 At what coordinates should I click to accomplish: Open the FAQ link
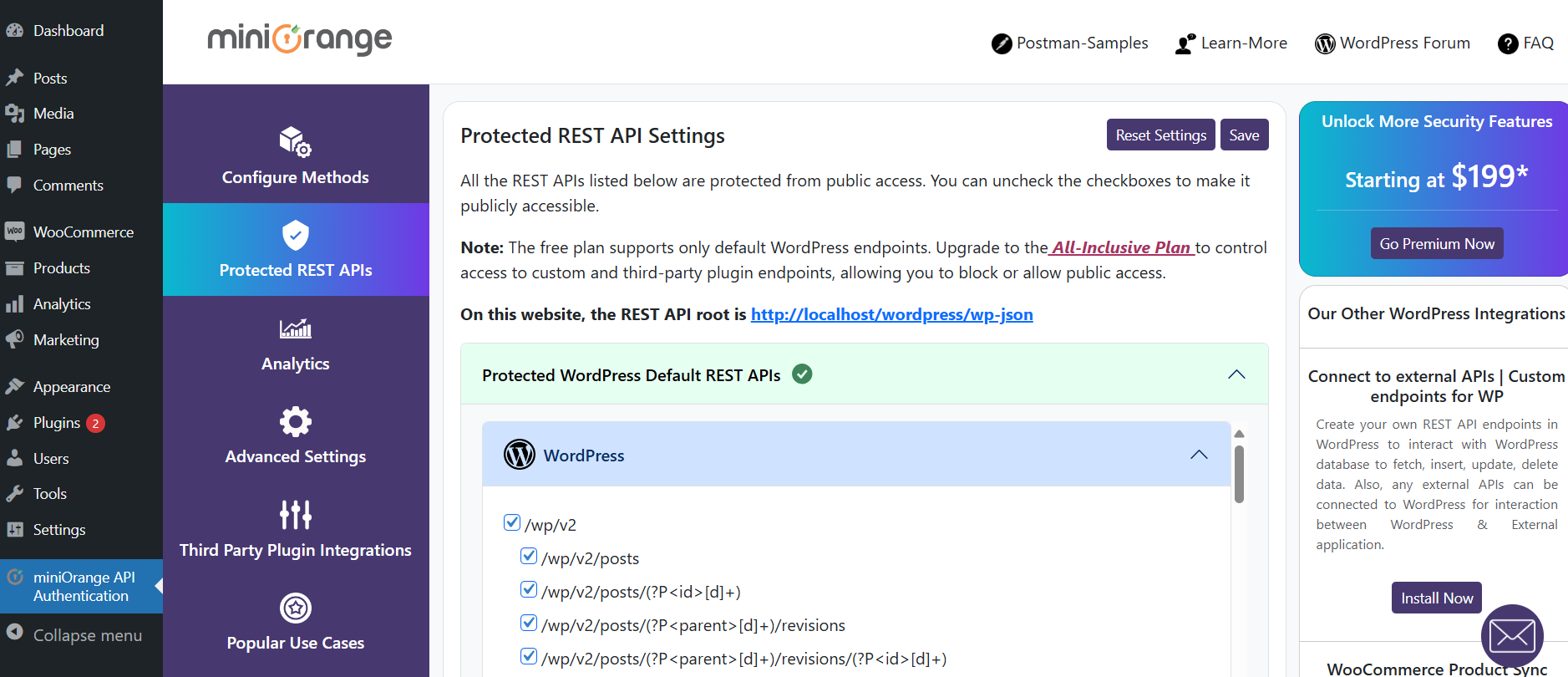[x=1526, y=43]
